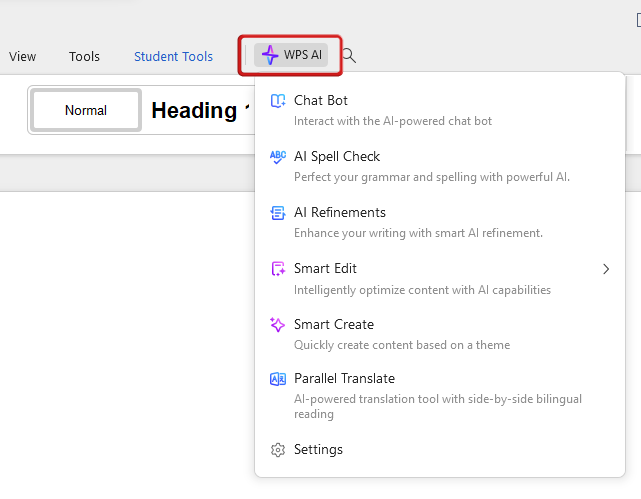Expand the Smart Edit submenu arrow
The image size is (641, 499).
[x=606, y=269]
